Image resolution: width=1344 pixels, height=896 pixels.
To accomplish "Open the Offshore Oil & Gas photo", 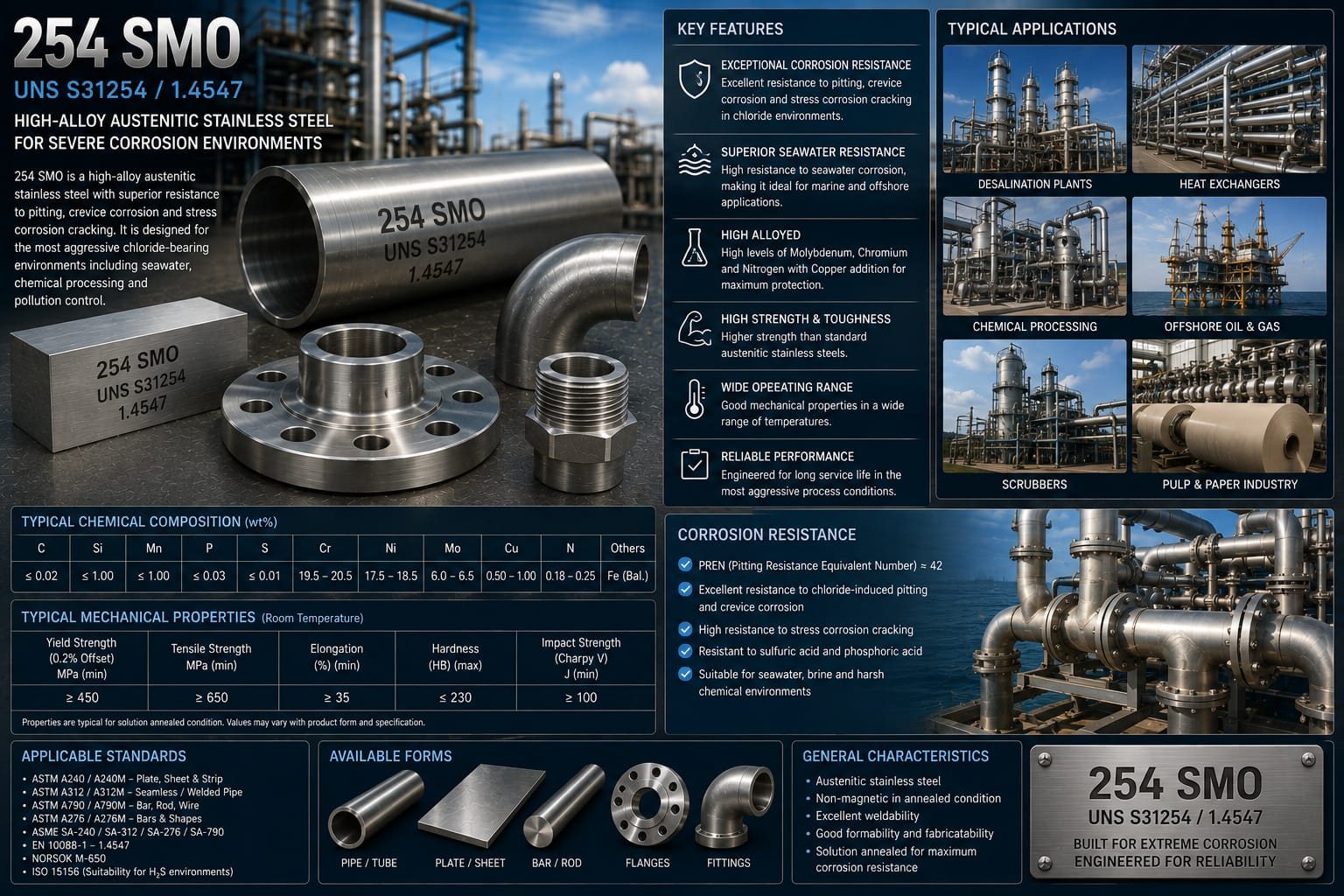I will pyautogui.click(x=1228, y=255).
